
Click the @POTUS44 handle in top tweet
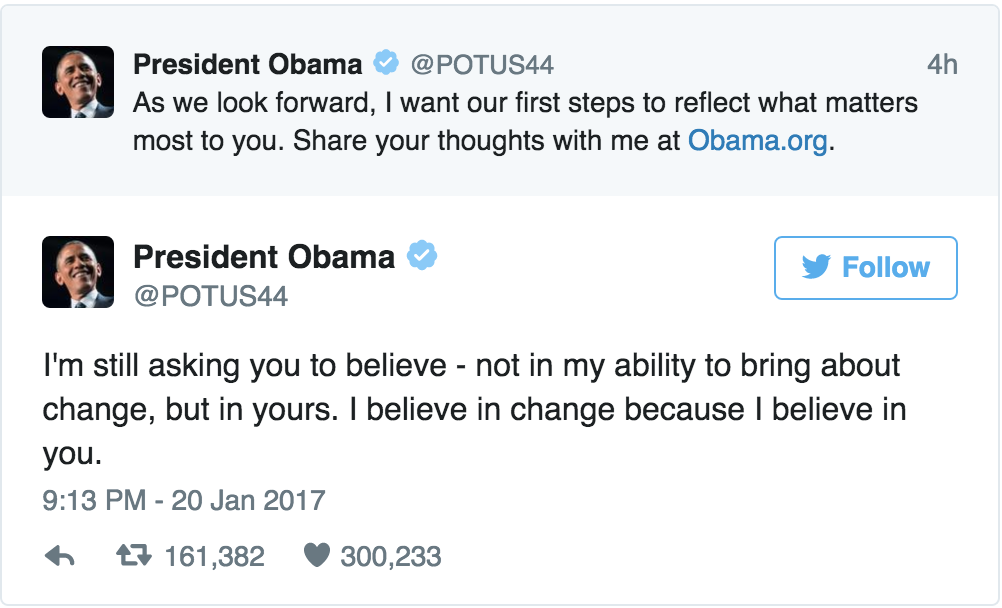[x=484, y=64]
